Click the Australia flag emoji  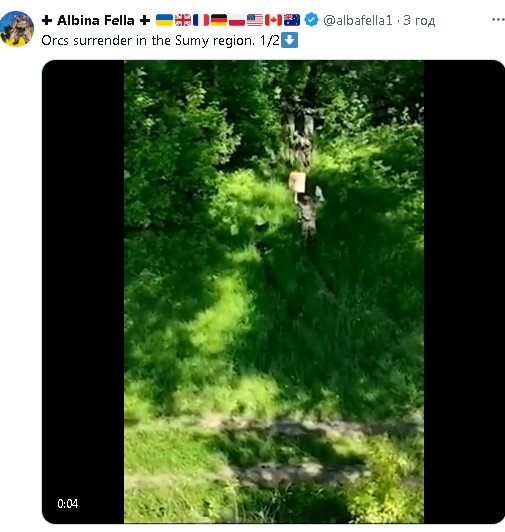pyautogui.click(x=292, y=20)
